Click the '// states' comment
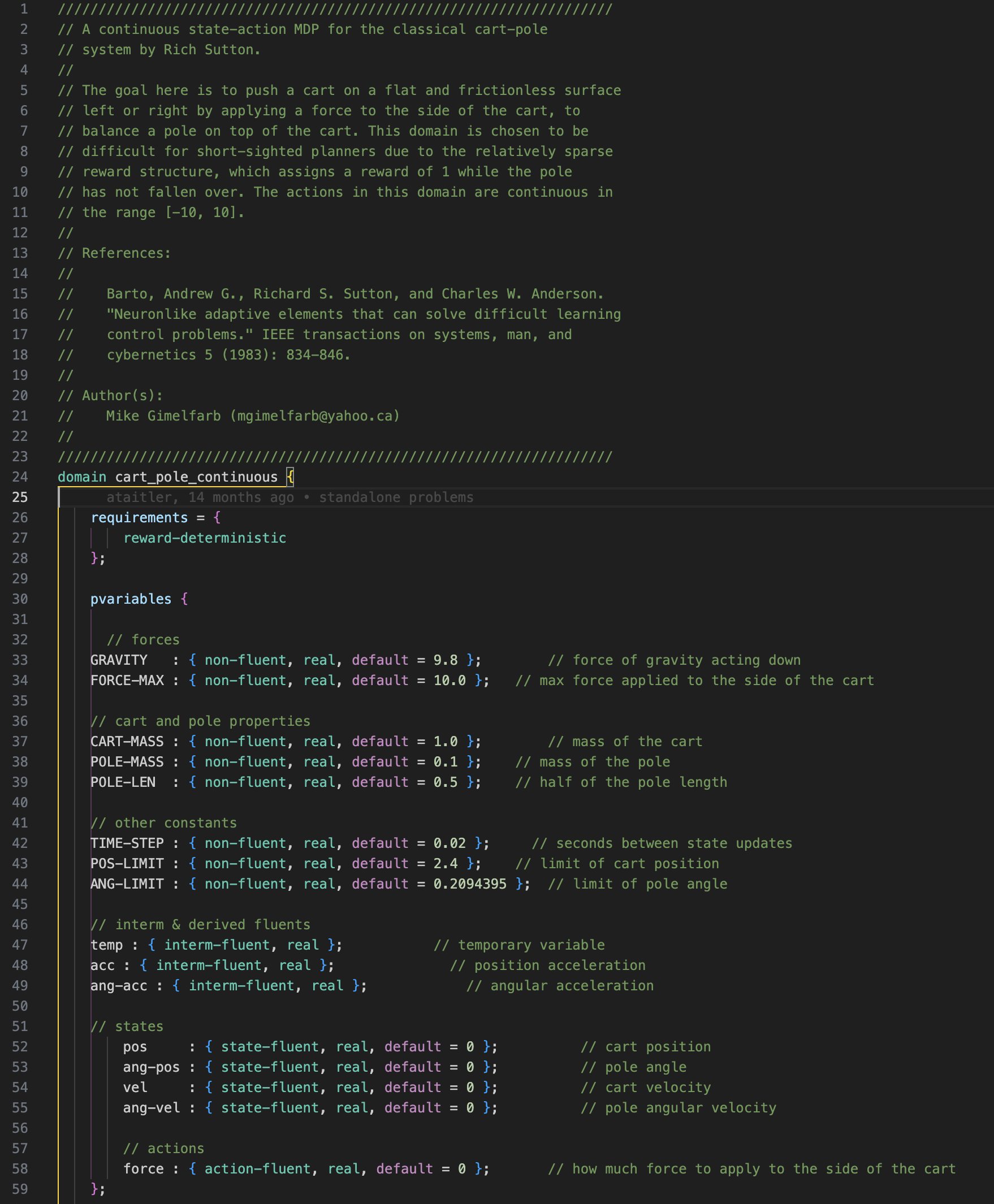Image resolution: width=994 pixels, height=1204 pixels. [127, 1027]
